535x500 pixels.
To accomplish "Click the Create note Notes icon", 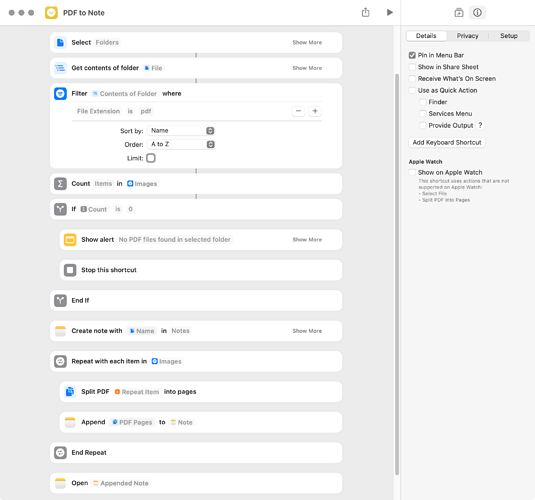I will tap(60, 331).
